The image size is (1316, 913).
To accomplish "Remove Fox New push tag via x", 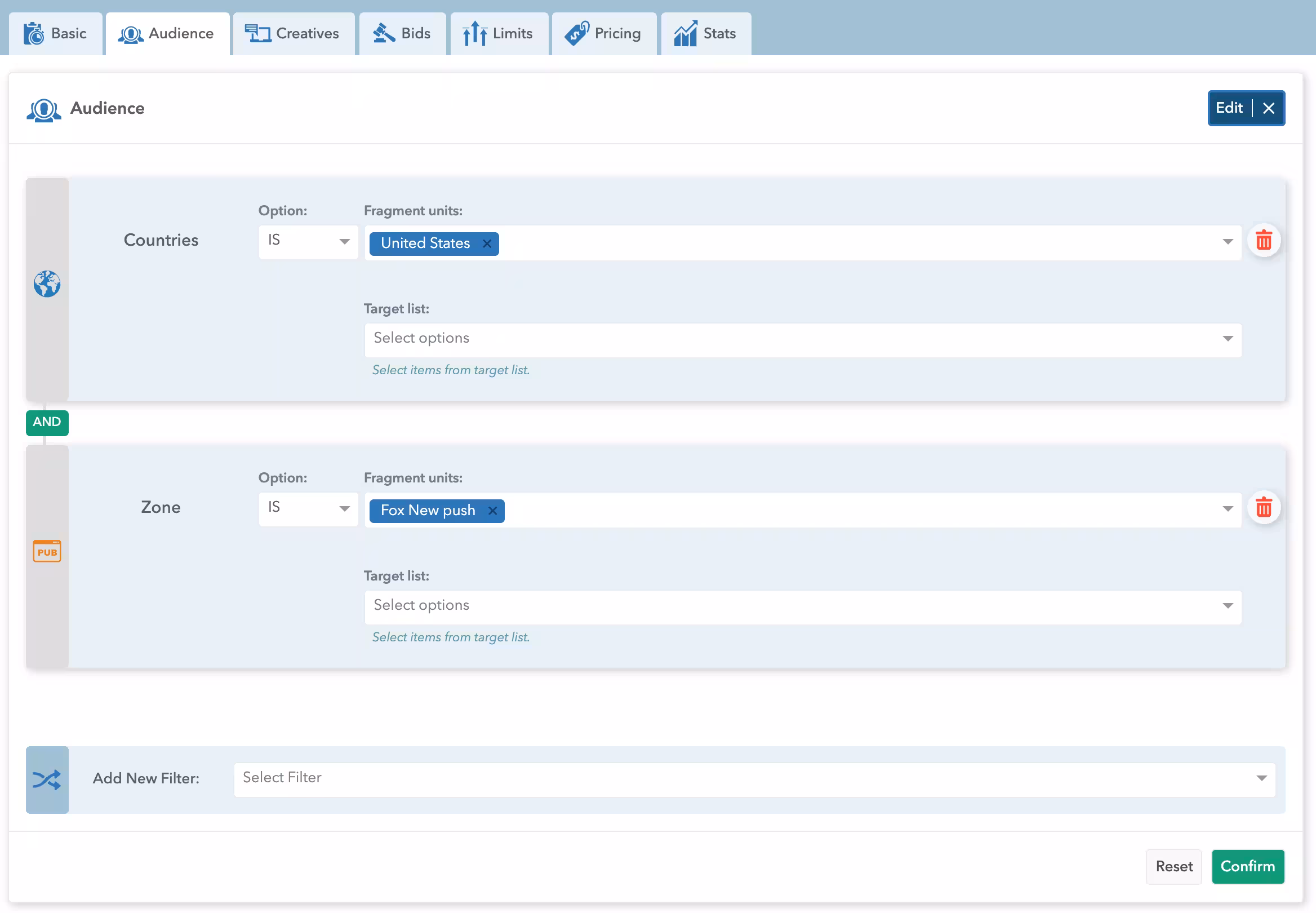I will 492,511.
